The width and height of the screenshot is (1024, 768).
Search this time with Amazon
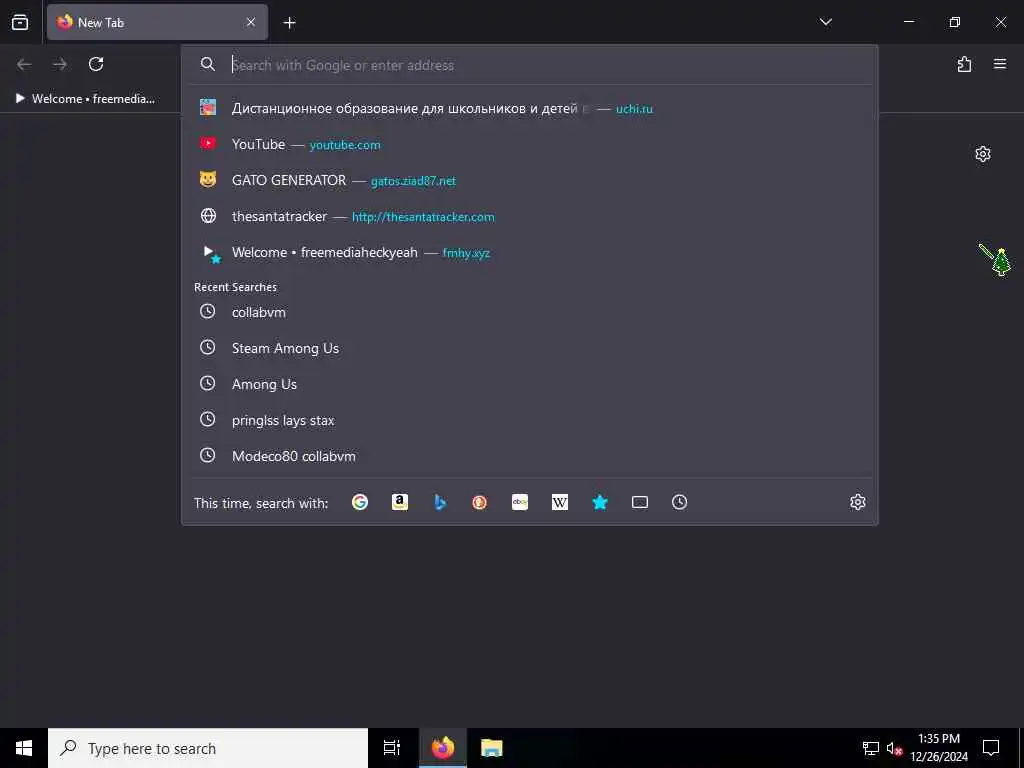(400, 502)
